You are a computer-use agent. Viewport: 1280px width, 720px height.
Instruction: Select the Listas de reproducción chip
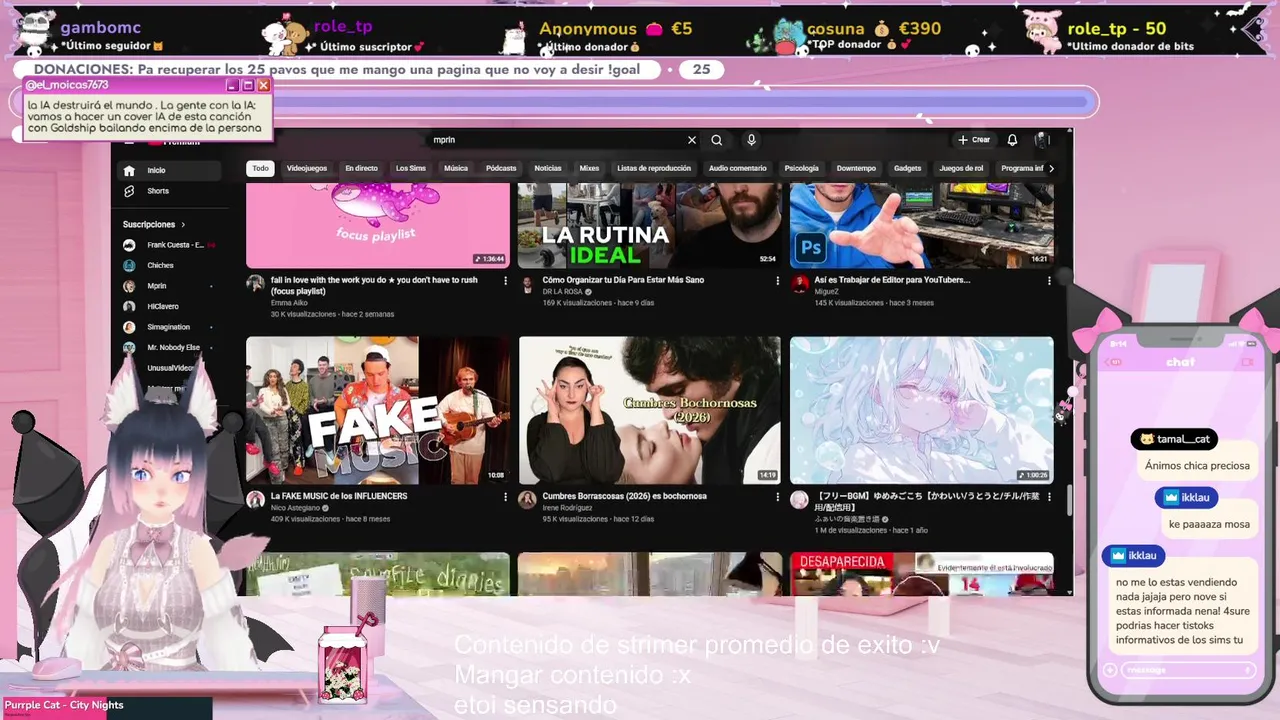[654, 169]
